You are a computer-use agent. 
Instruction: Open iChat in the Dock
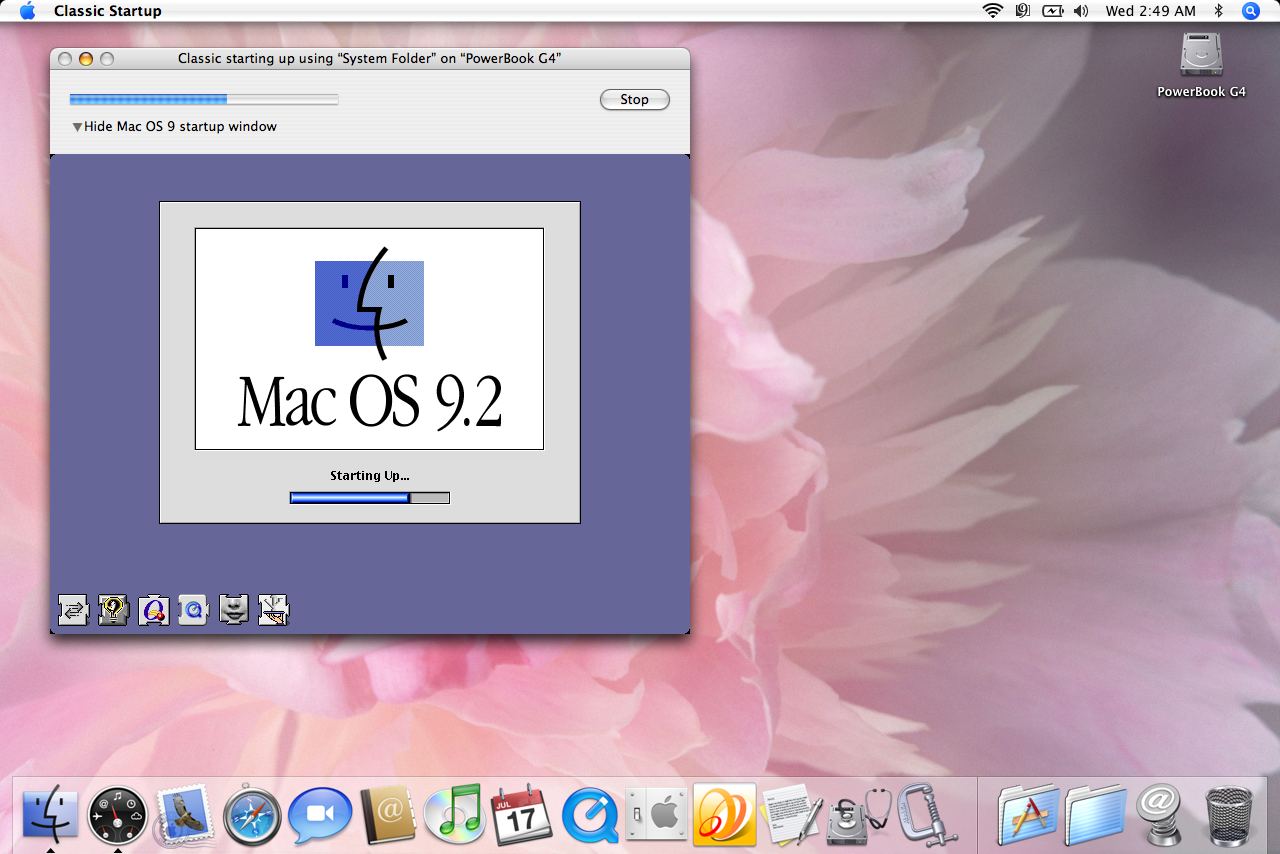pos(320,815)
